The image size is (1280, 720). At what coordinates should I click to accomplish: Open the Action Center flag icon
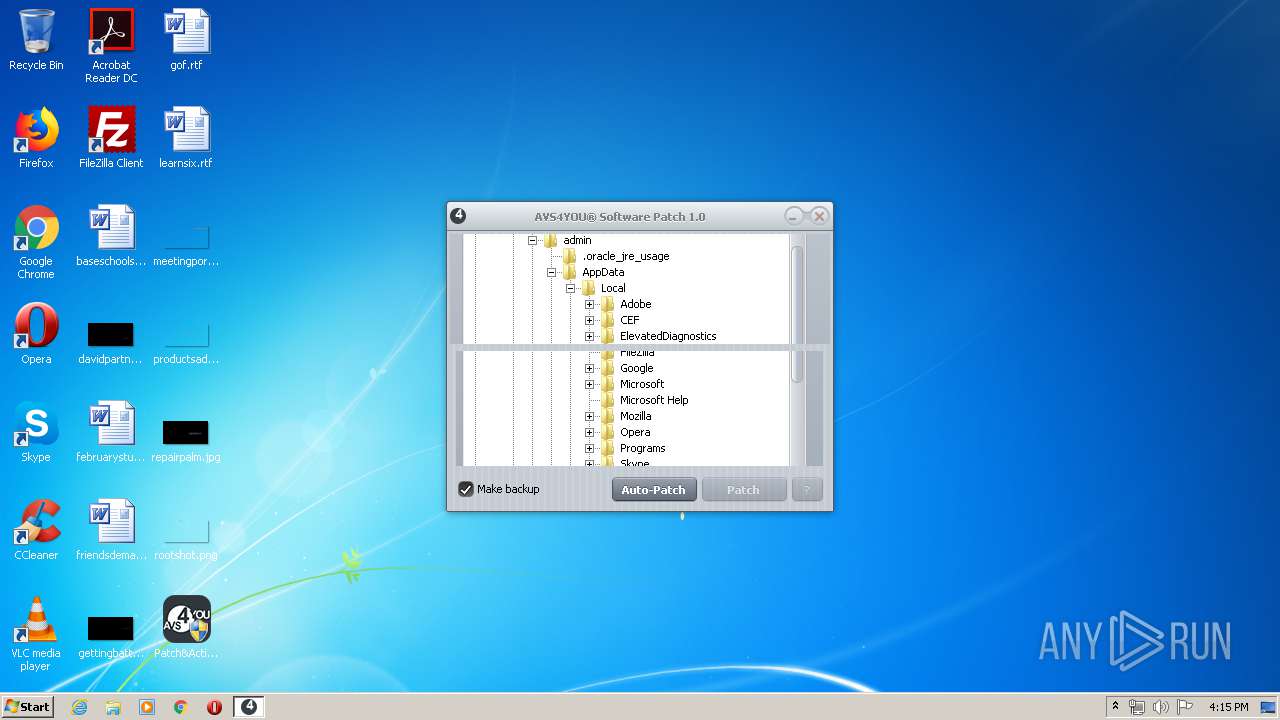tap(1184, 707)
